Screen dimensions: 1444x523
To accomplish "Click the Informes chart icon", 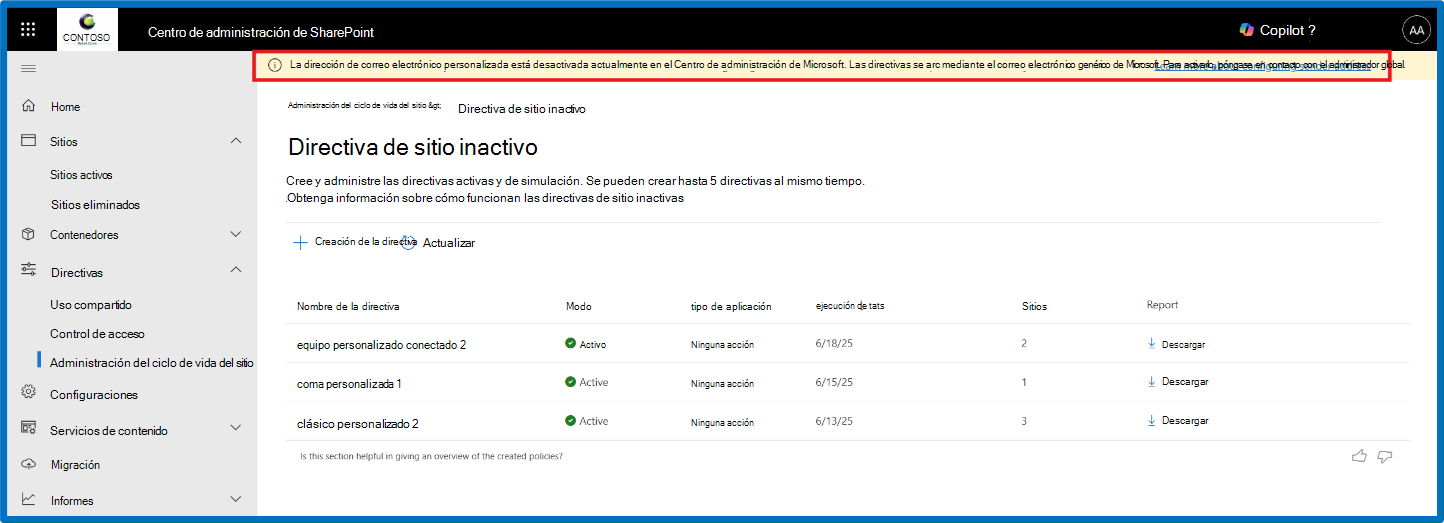I will (29, 499).
